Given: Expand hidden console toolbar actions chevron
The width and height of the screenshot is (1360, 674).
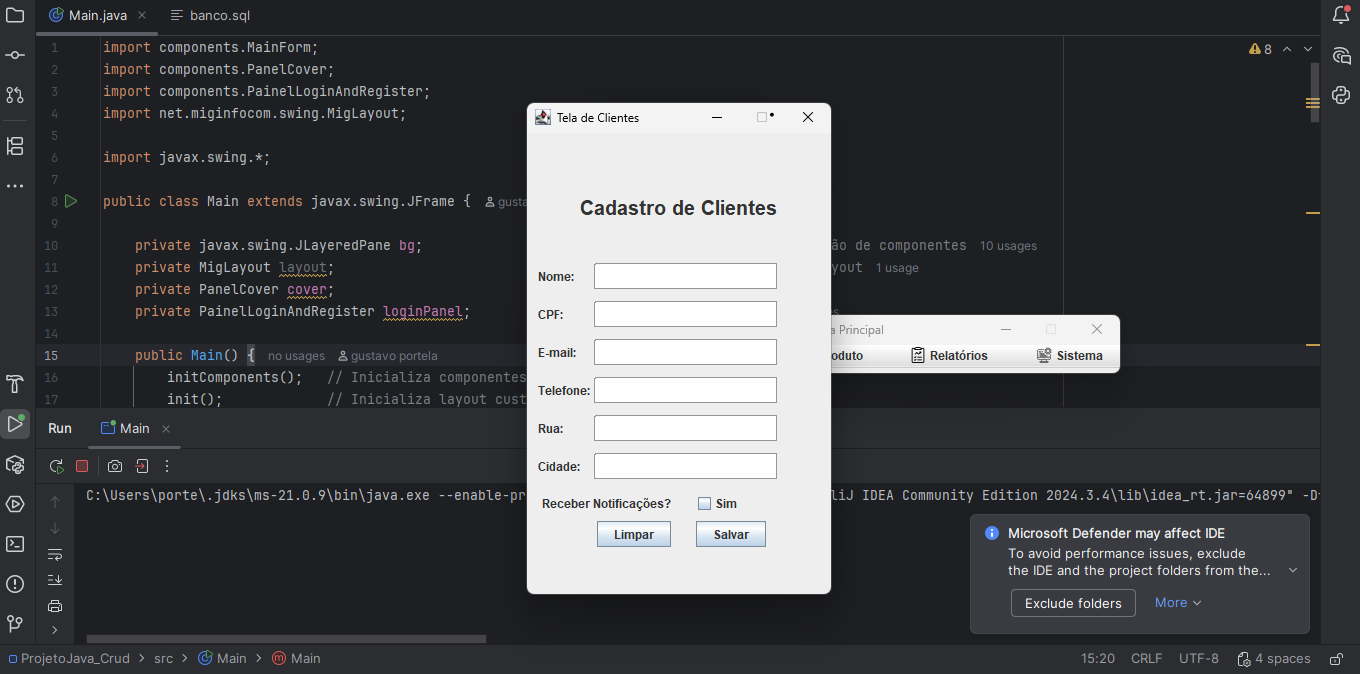Looking at the screenshot, I should (55, 631).
